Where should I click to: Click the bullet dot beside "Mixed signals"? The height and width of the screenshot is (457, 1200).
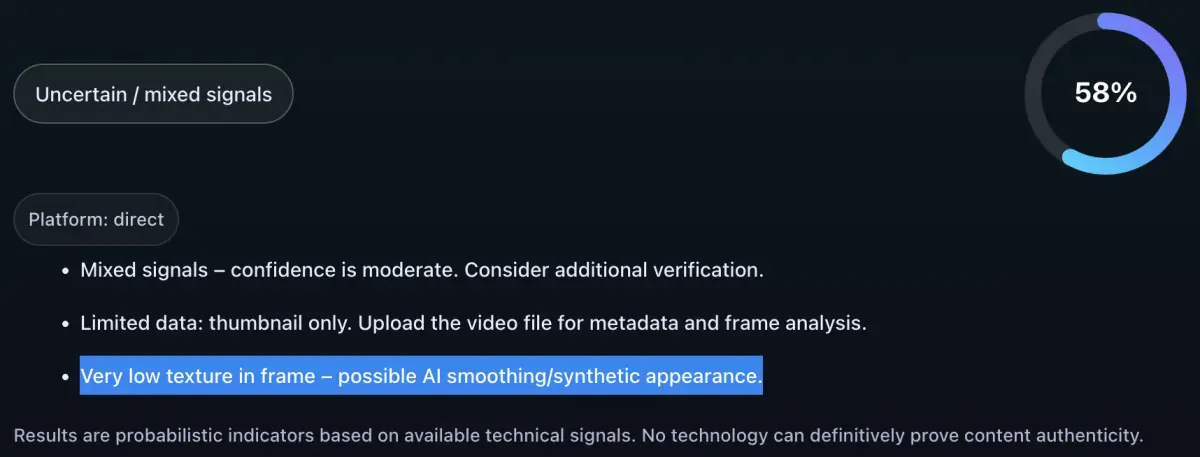64,271
